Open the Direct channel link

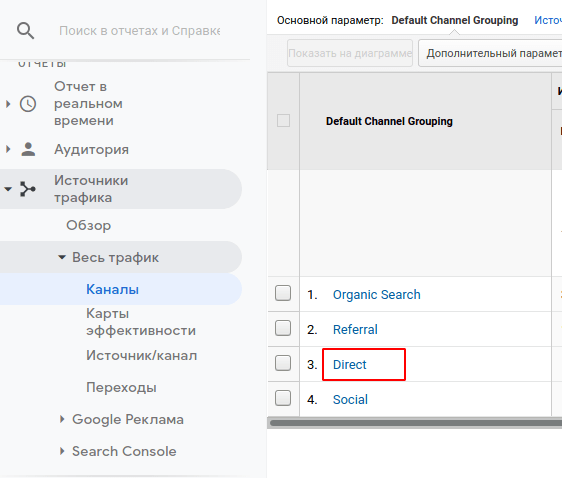pos(349,364)
